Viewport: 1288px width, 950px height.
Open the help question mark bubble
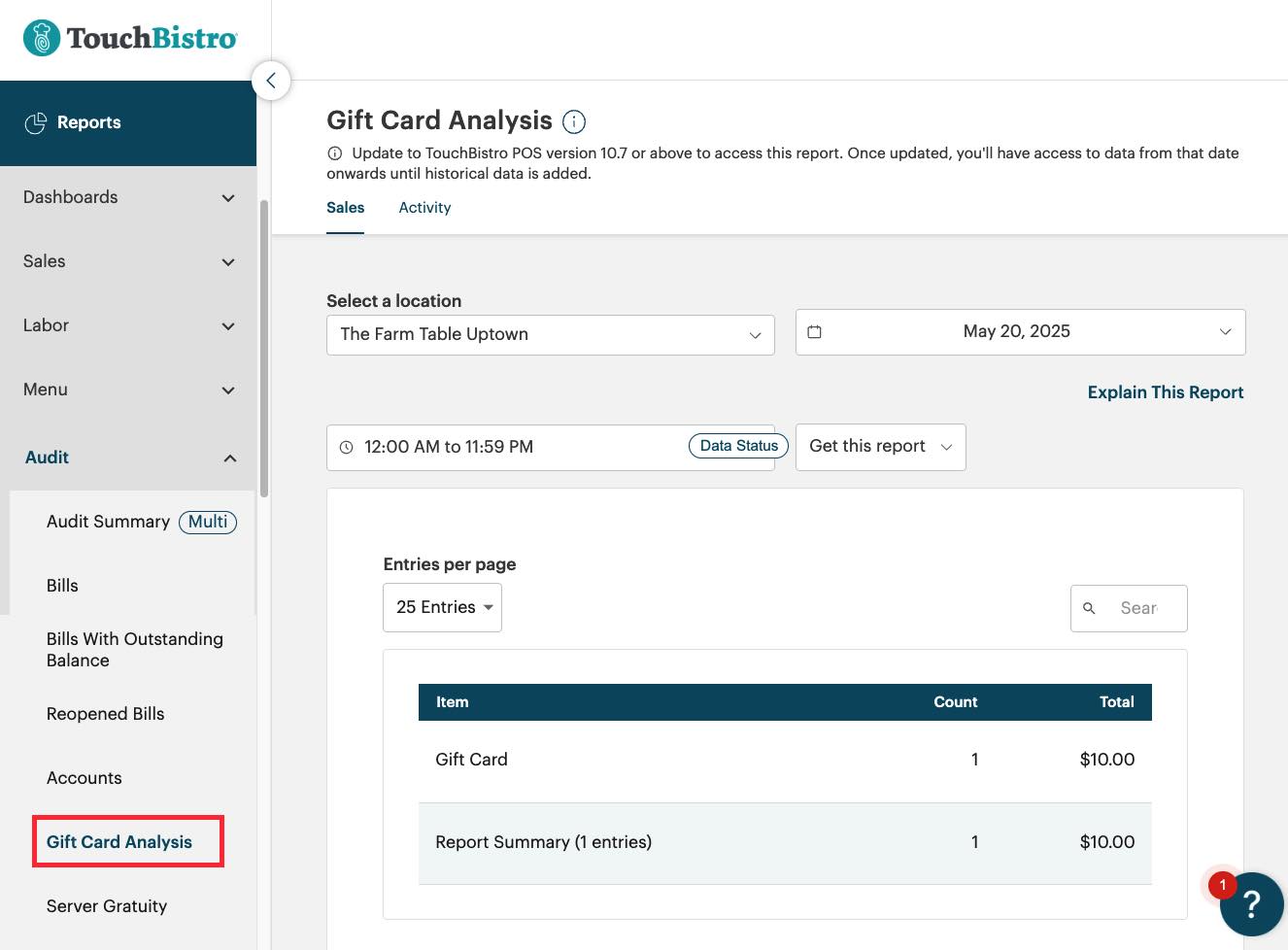click(1252, 904)
